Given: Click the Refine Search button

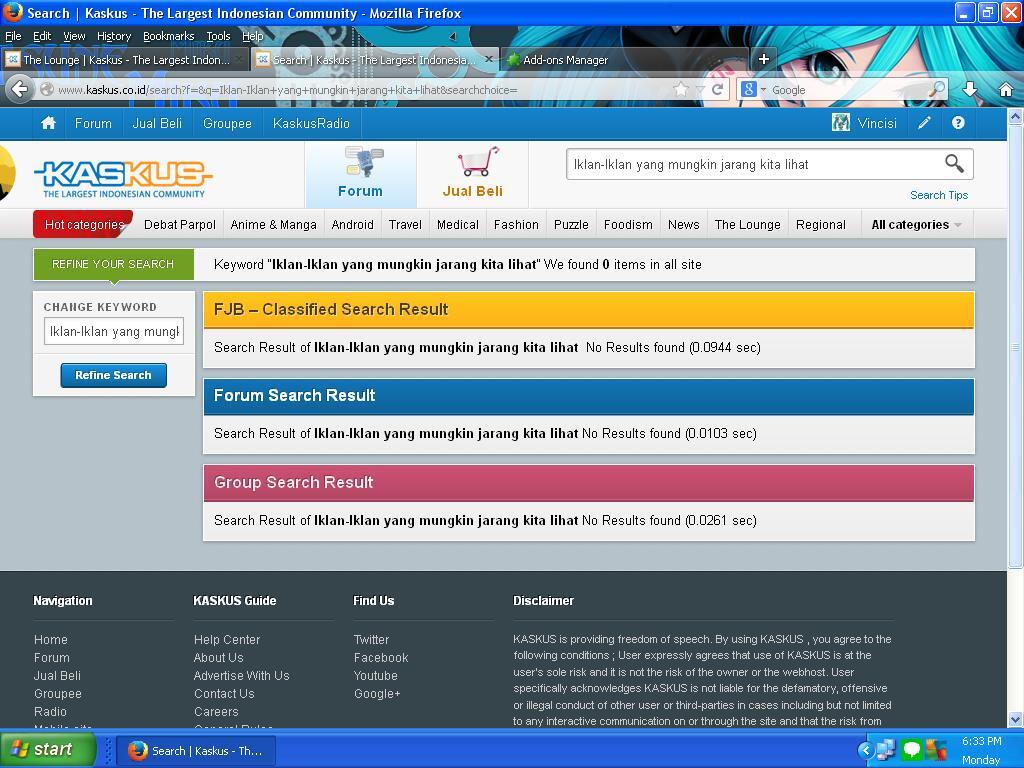Looking at the screenshot, I should pyautogui.click(x=114, y=376).
